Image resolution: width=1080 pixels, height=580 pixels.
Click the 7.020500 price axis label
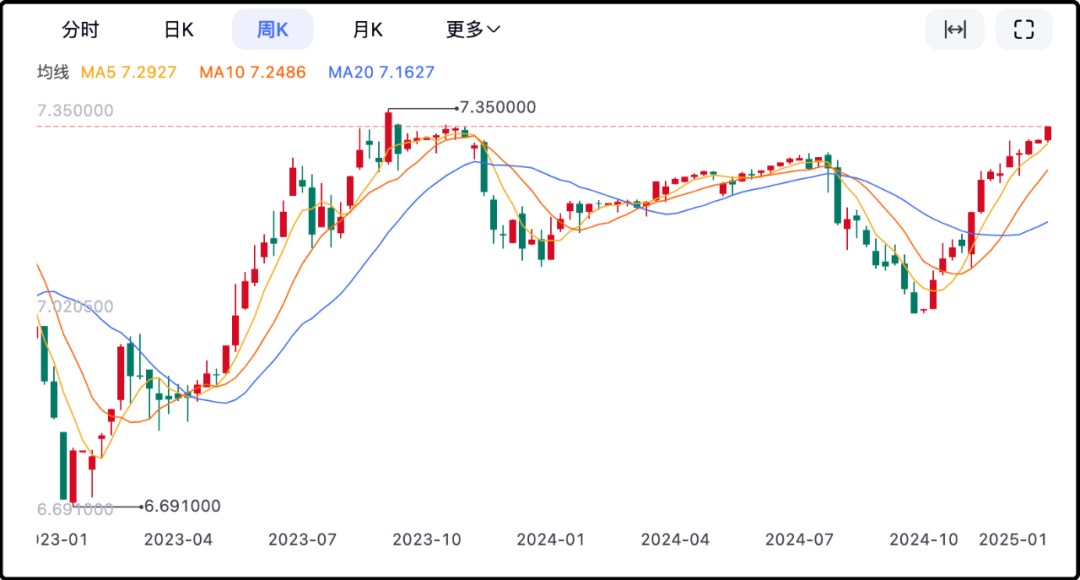point(75,306)
